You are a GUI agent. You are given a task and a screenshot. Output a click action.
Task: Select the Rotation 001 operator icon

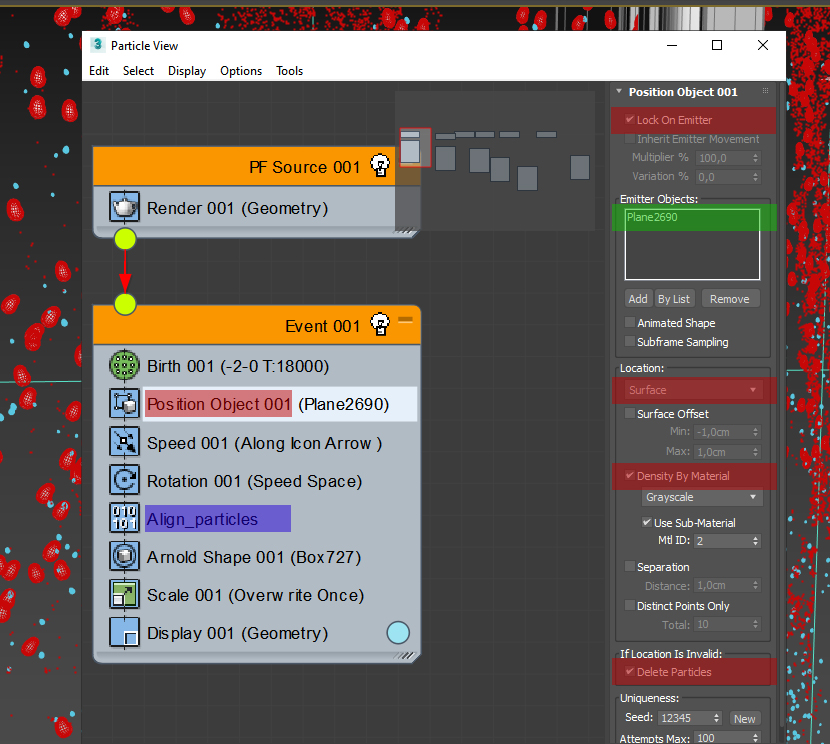coord(124,480)
